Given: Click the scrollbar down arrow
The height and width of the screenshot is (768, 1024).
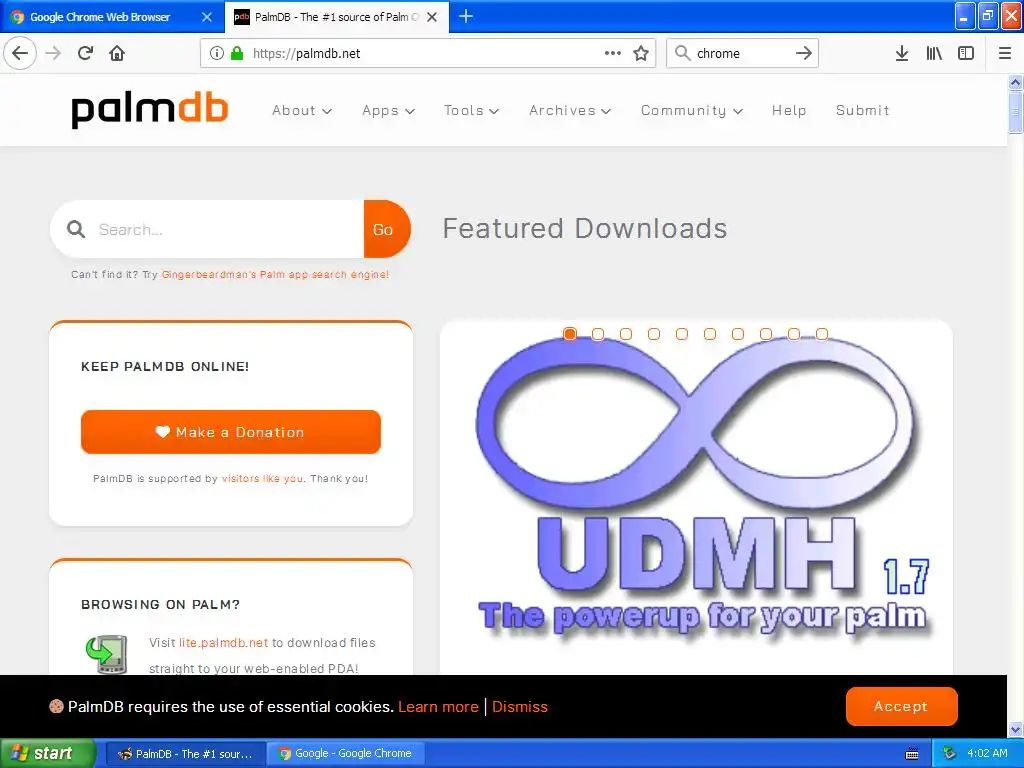Looking at the screenshot, I should (x=1015, y=729).
